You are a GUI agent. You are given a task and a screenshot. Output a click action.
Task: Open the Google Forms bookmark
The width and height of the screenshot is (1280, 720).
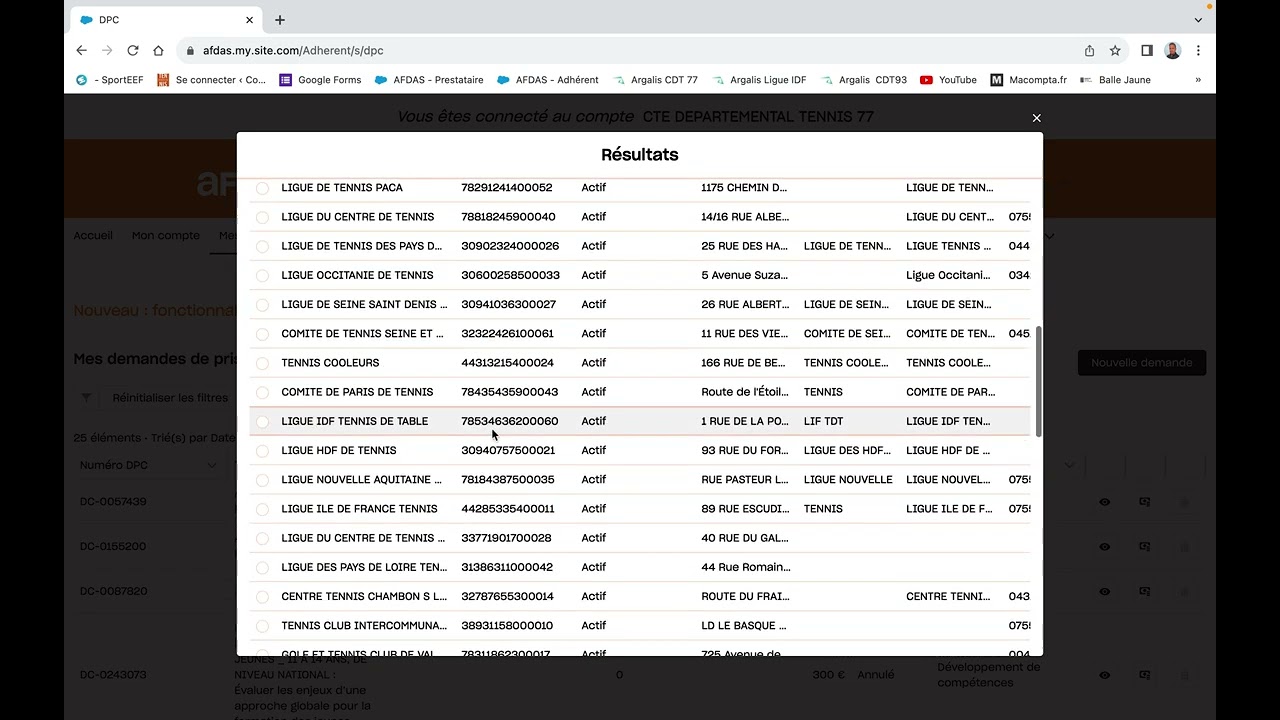click(x=320, y=80)
